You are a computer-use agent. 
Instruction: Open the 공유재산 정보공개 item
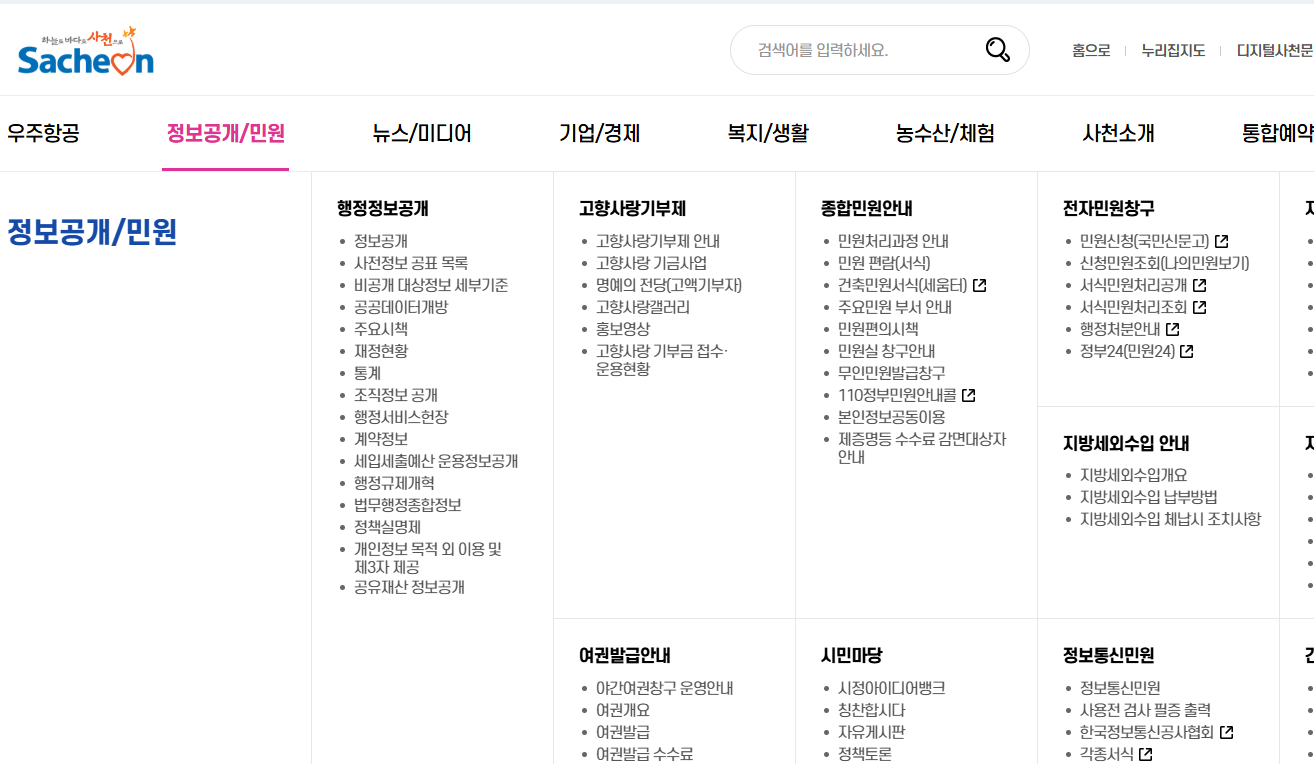(x=409, y=587)
